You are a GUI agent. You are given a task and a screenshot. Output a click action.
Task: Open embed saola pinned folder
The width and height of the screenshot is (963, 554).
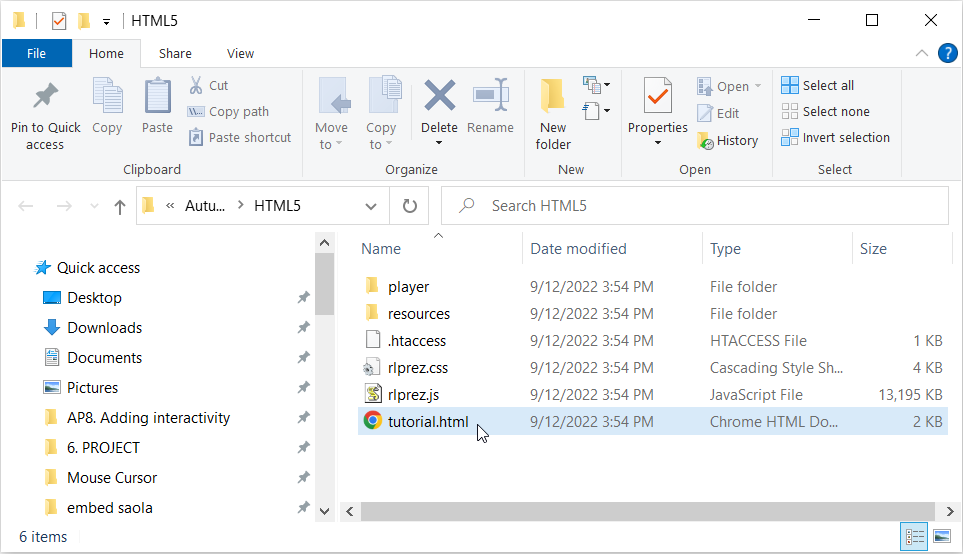[99, 508]
